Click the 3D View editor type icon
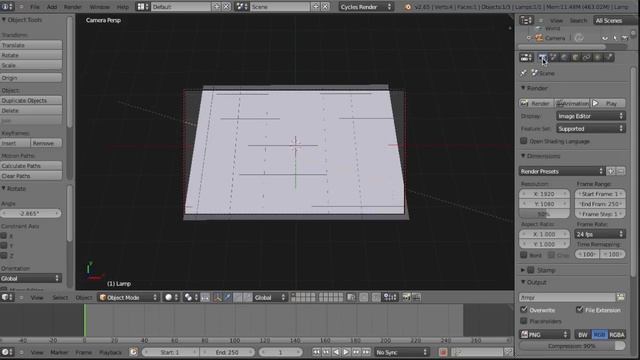The height and width of the screenshot is (360, 640). (x=7, y=297)
